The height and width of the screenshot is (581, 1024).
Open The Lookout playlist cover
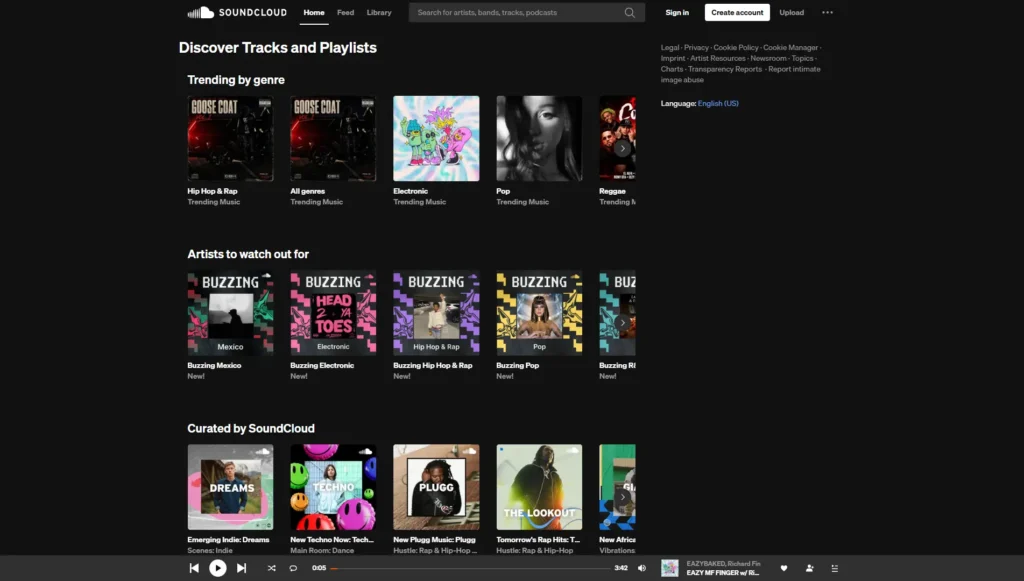(x=539, y=487)
